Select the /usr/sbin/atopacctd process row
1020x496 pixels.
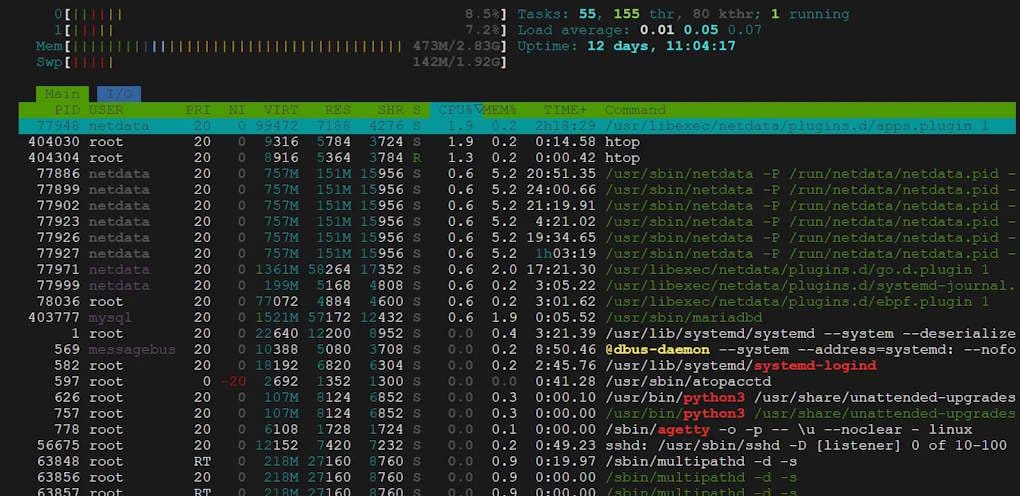pyautogui.click(x=517, y=381)
